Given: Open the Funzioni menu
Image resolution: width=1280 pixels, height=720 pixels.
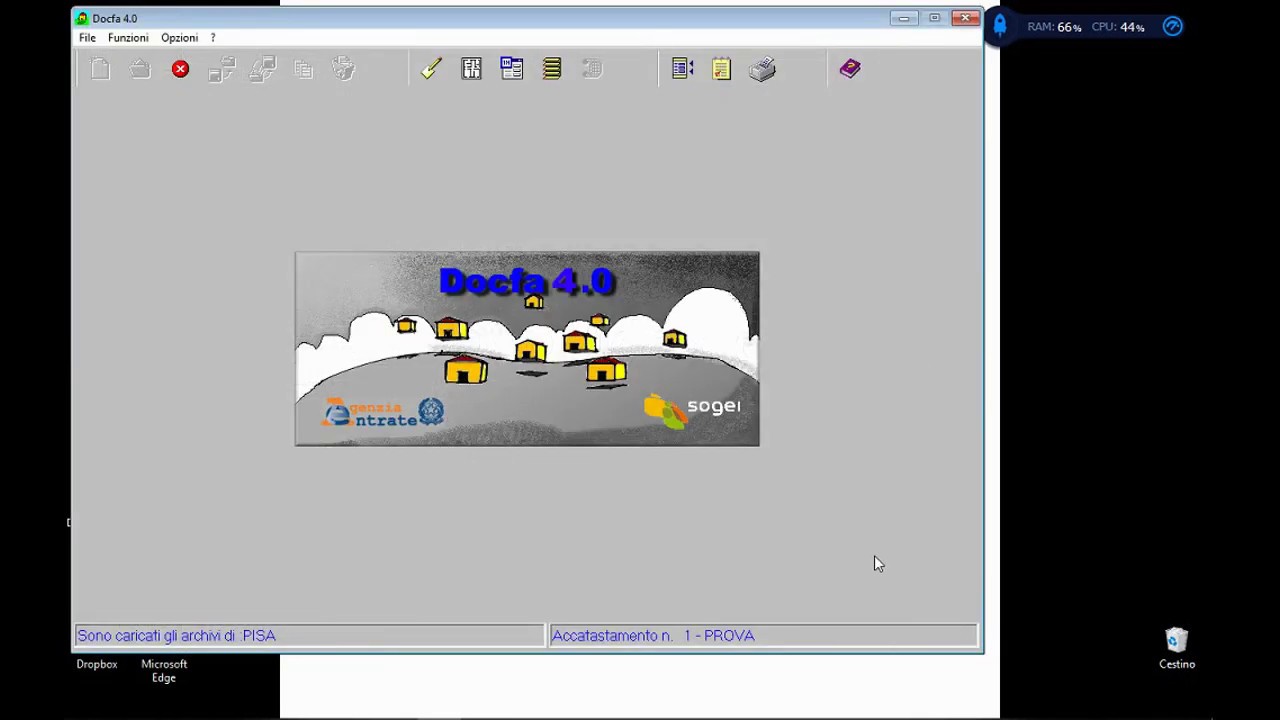Looking at the screenshot, I should point(128,38).
